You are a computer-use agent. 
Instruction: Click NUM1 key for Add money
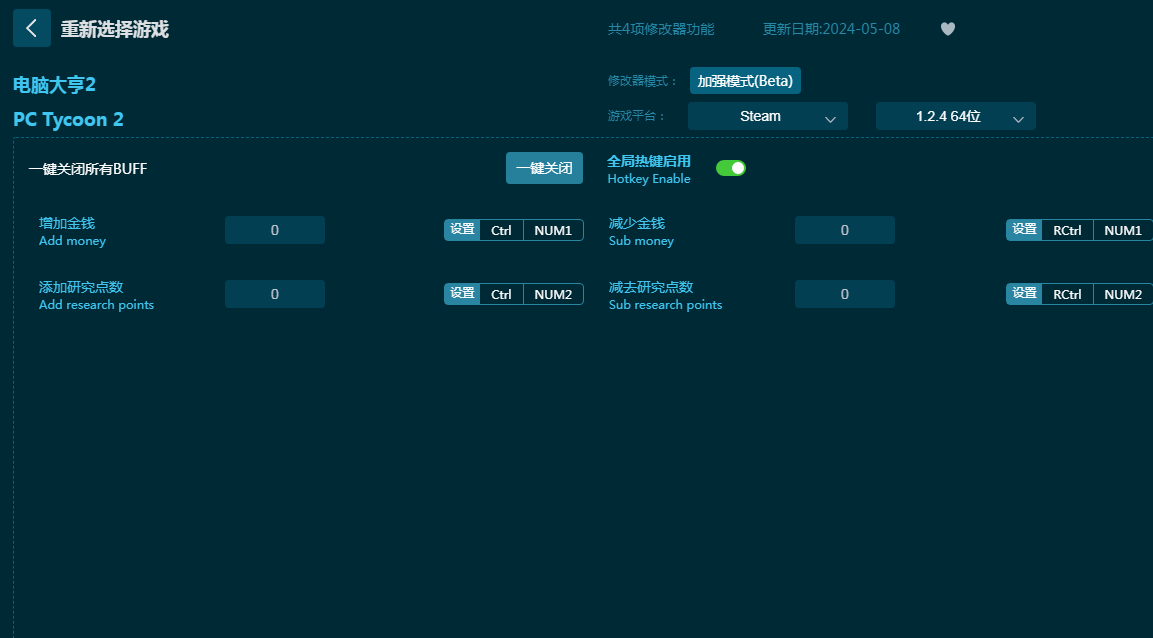pyautogui.click(x=553, y=230)
